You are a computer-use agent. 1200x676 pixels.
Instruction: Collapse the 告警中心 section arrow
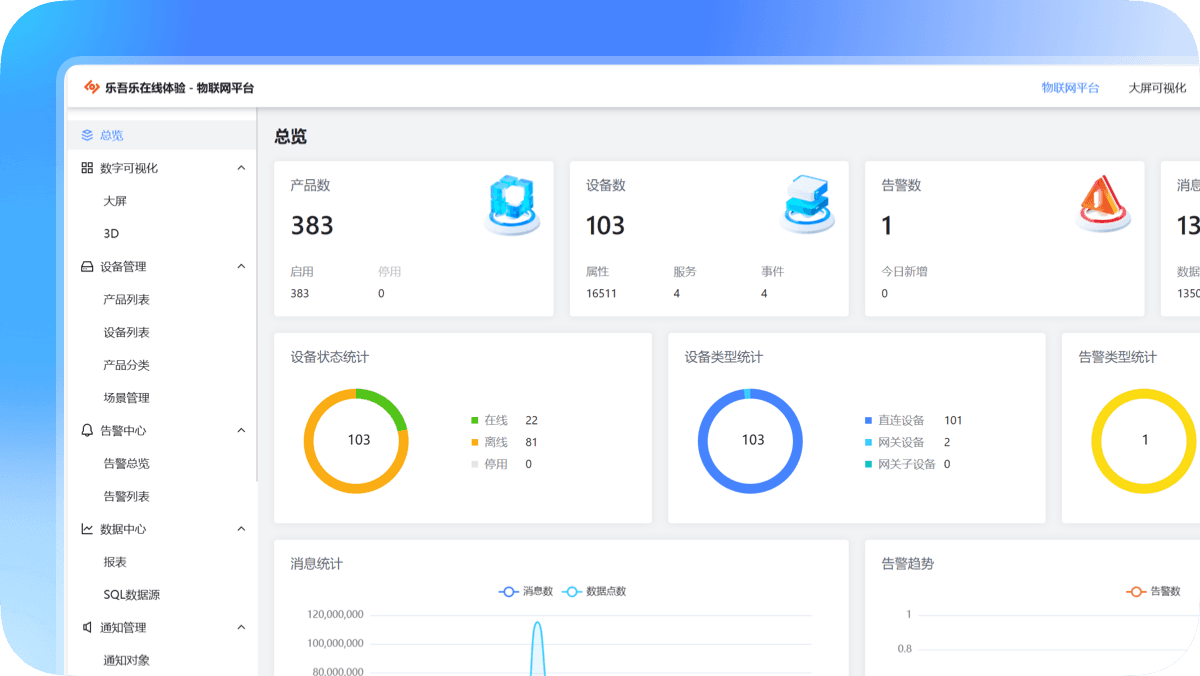[x=241, y=431]
